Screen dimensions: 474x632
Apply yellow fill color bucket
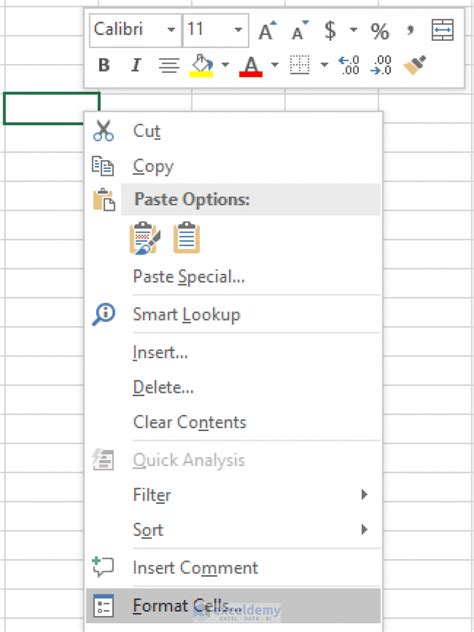tap(201, 65)
